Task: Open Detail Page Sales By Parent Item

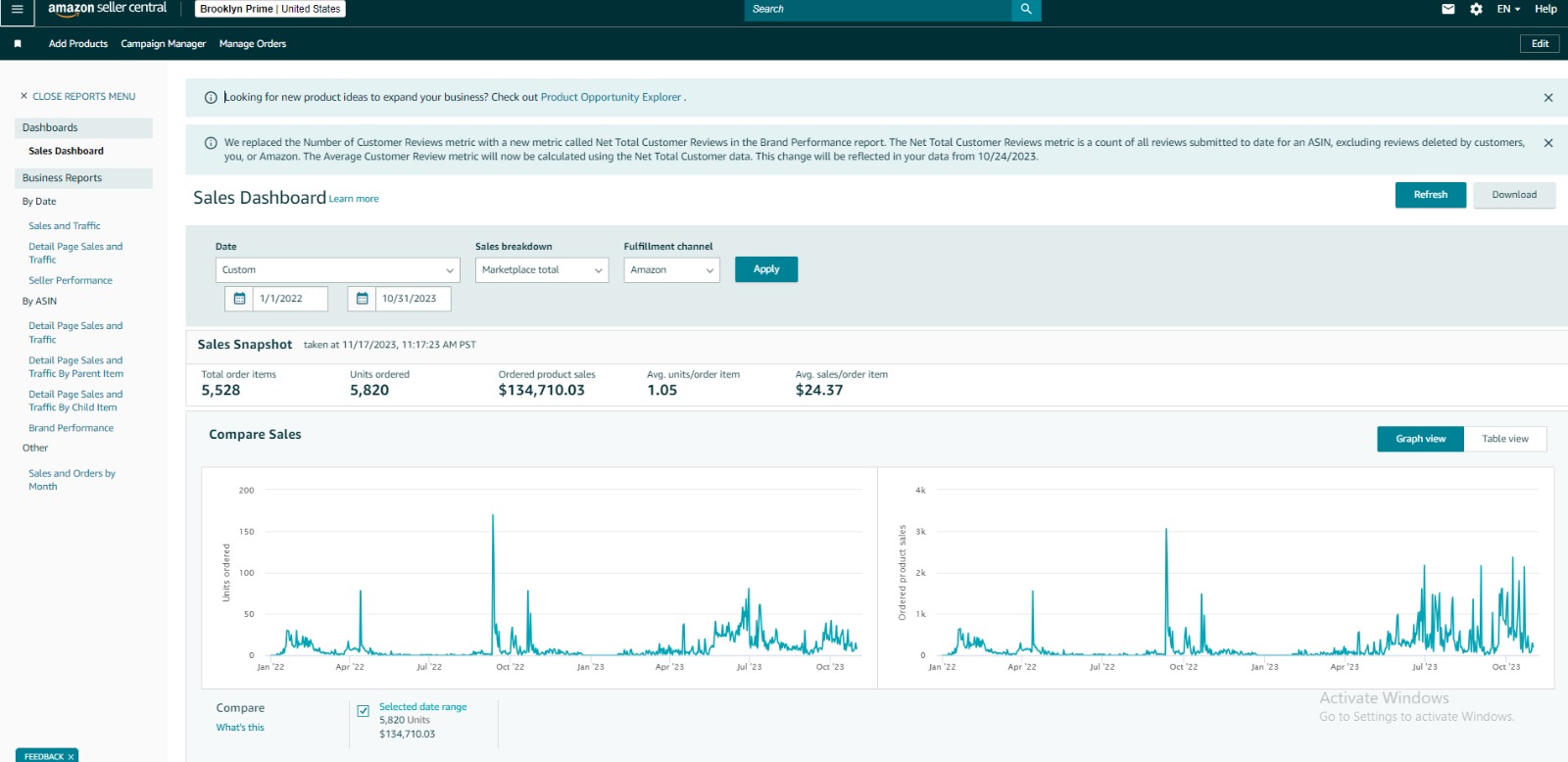Action: point(75,367)
